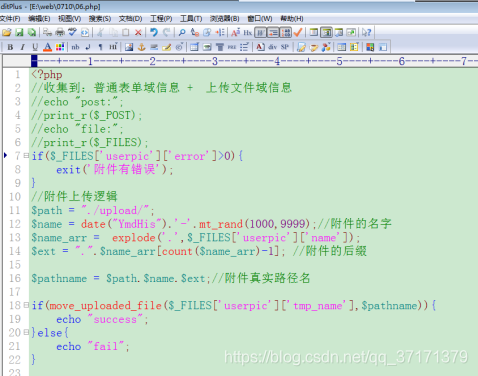Open the multicolor palette grid icon

60,47
